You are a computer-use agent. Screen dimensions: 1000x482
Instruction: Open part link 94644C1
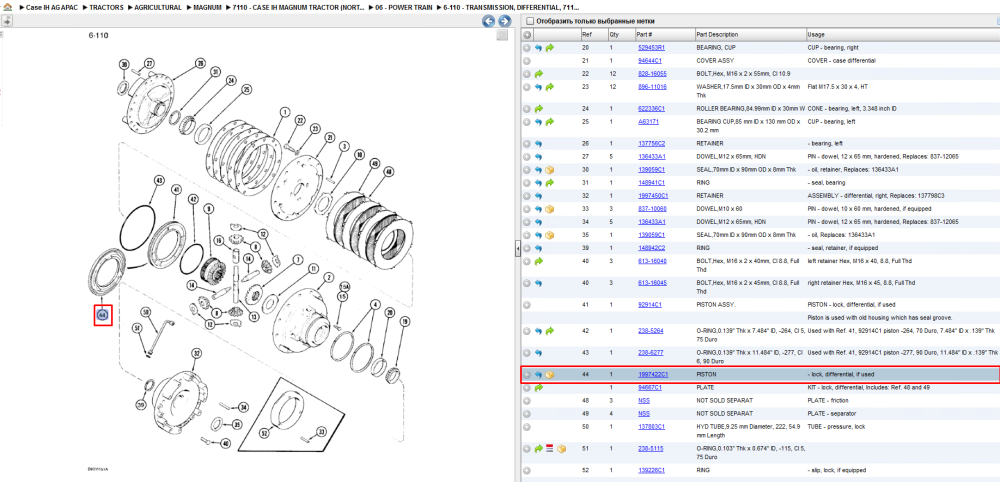tap(650, 61)
